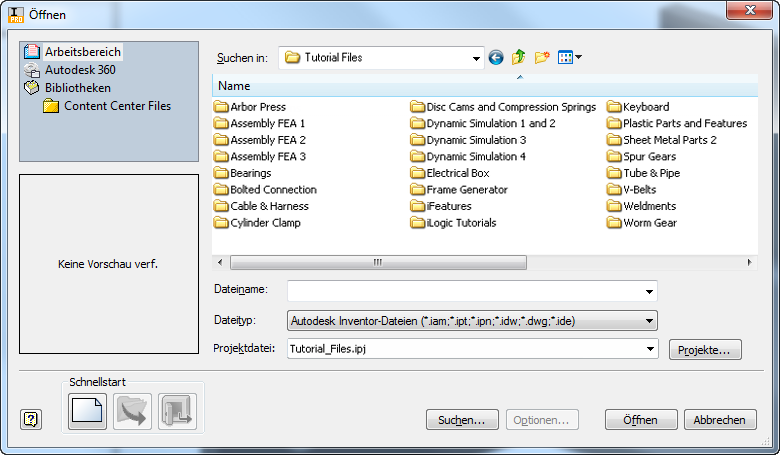Select the V-Belts folder
This screenshot has height=455, width=780.
[x=632, y=189]
